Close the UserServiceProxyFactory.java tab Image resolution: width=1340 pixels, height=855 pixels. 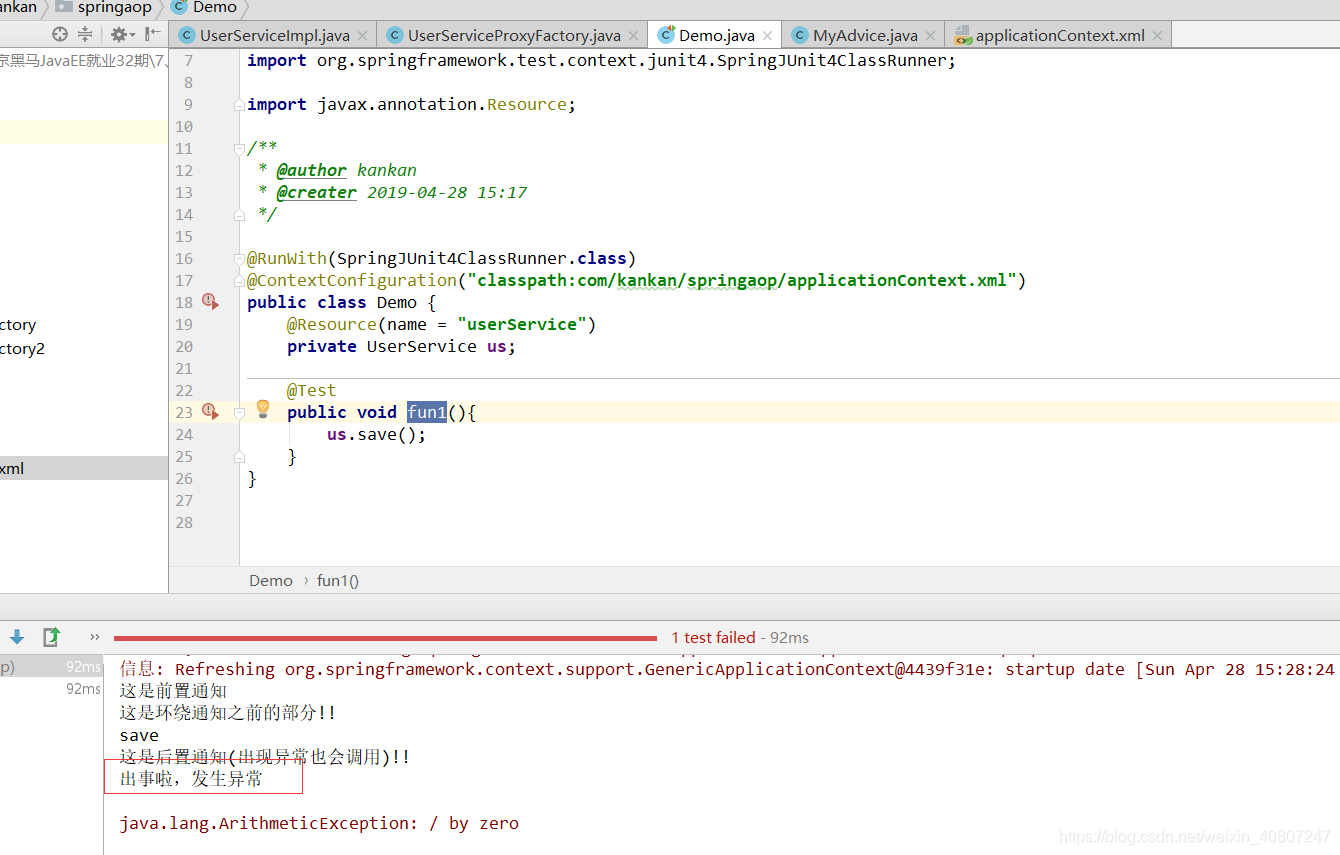(633, 36)
